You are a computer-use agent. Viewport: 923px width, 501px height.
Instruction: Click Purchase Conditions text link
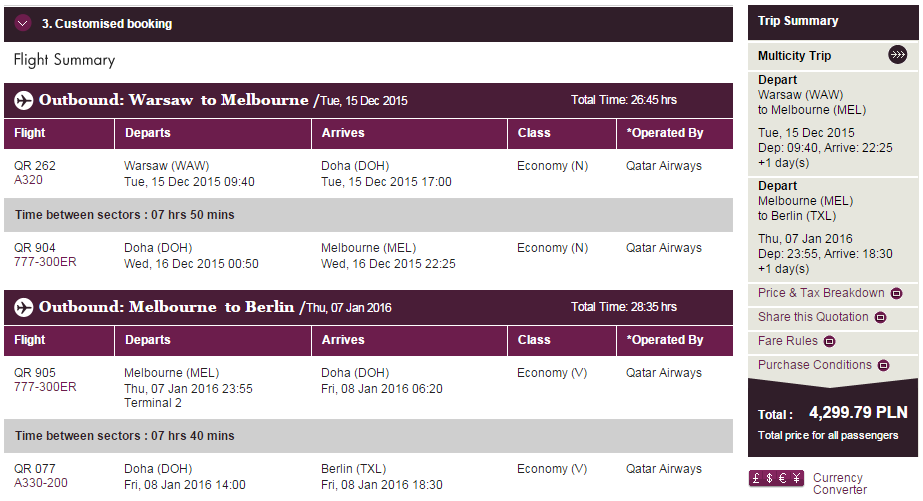click(x=814, y=365)
